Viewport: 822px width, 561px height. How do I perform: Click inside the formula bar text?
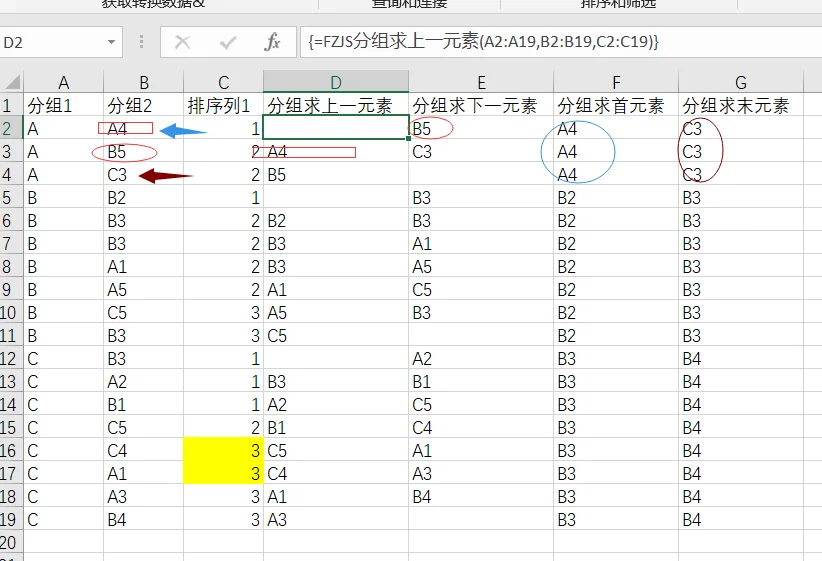click(x=482, y=42)
